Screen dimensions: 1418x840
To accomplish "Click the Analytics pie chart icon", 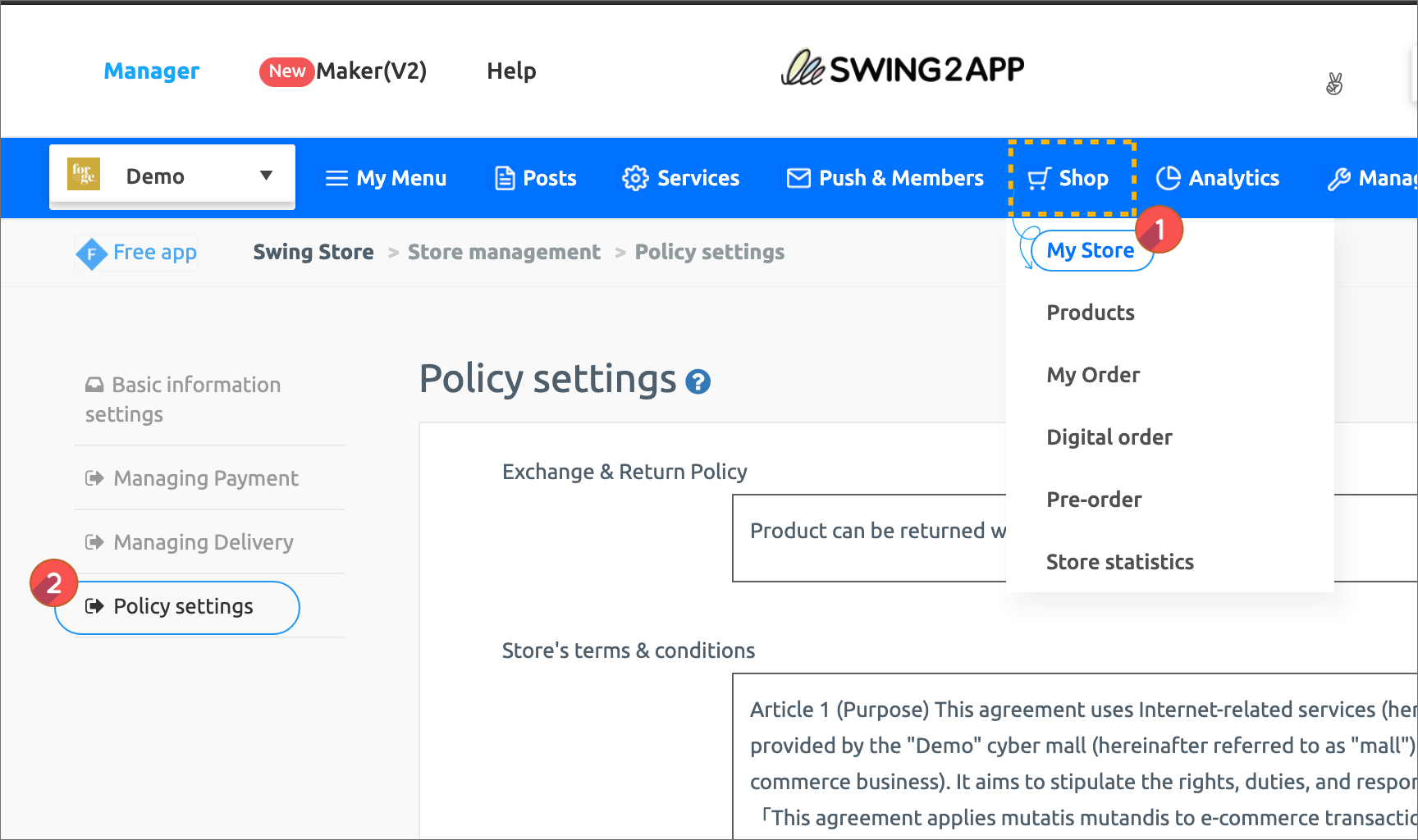I will [1168, 178].
